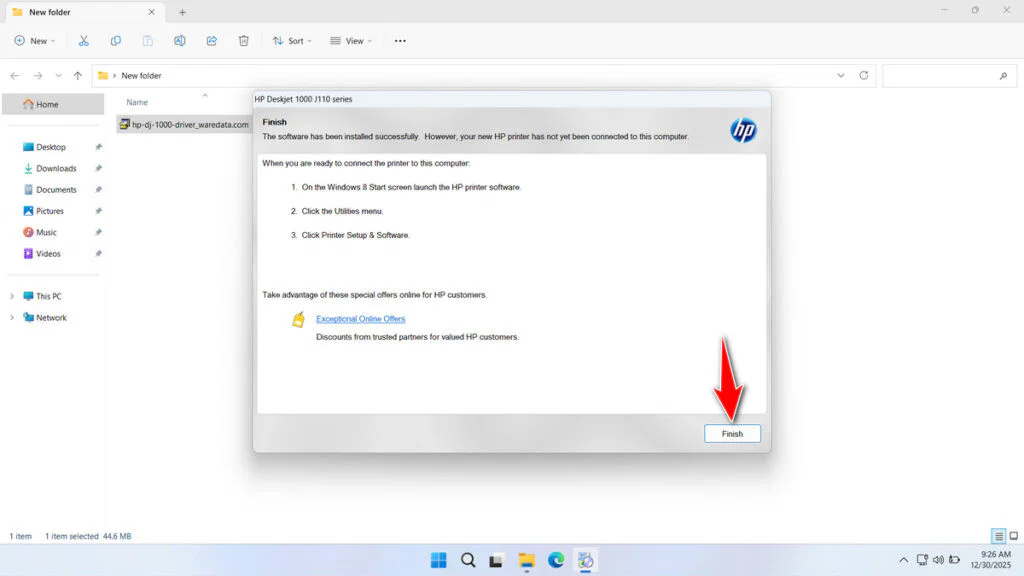Click the offers tag icon beside the link
1024x576 pixels.
point(297,318)
